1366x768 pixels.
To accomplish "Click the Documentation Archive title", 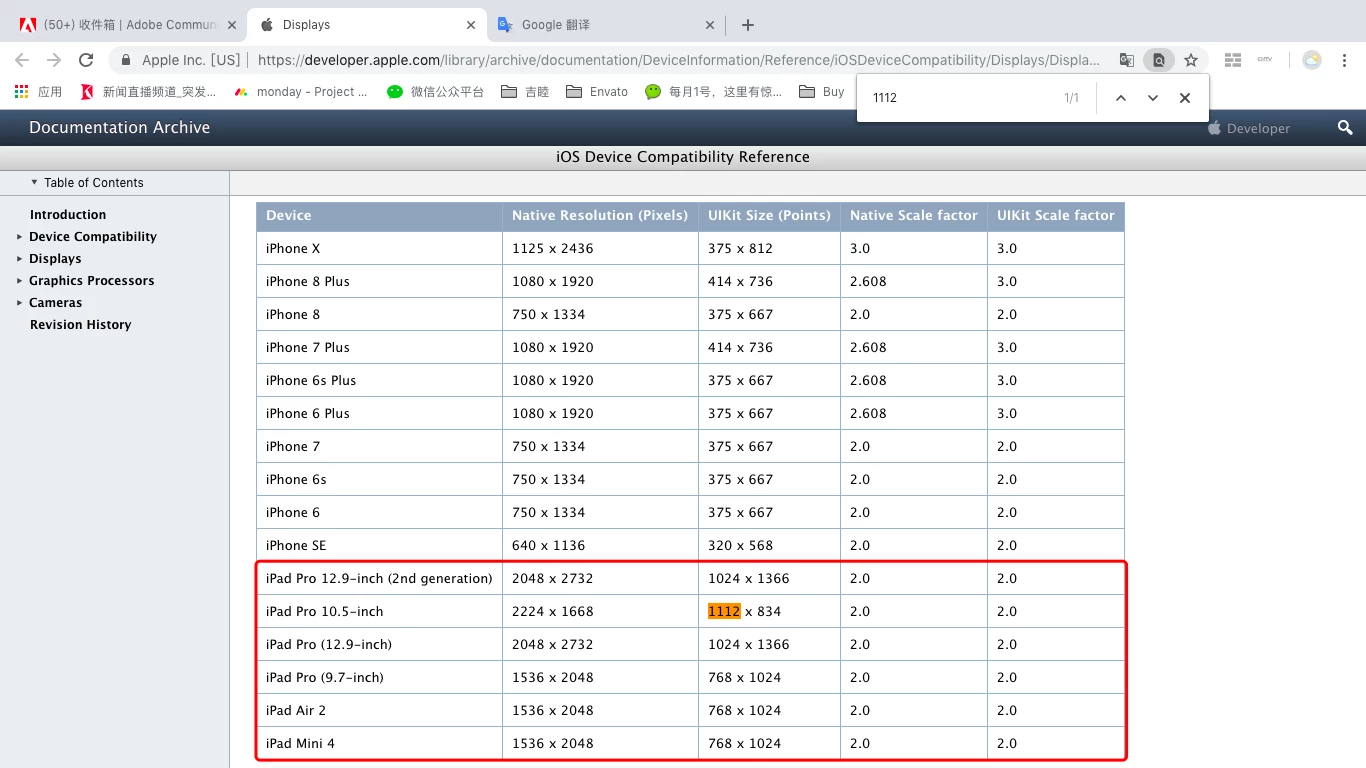I will coord(119,127).
